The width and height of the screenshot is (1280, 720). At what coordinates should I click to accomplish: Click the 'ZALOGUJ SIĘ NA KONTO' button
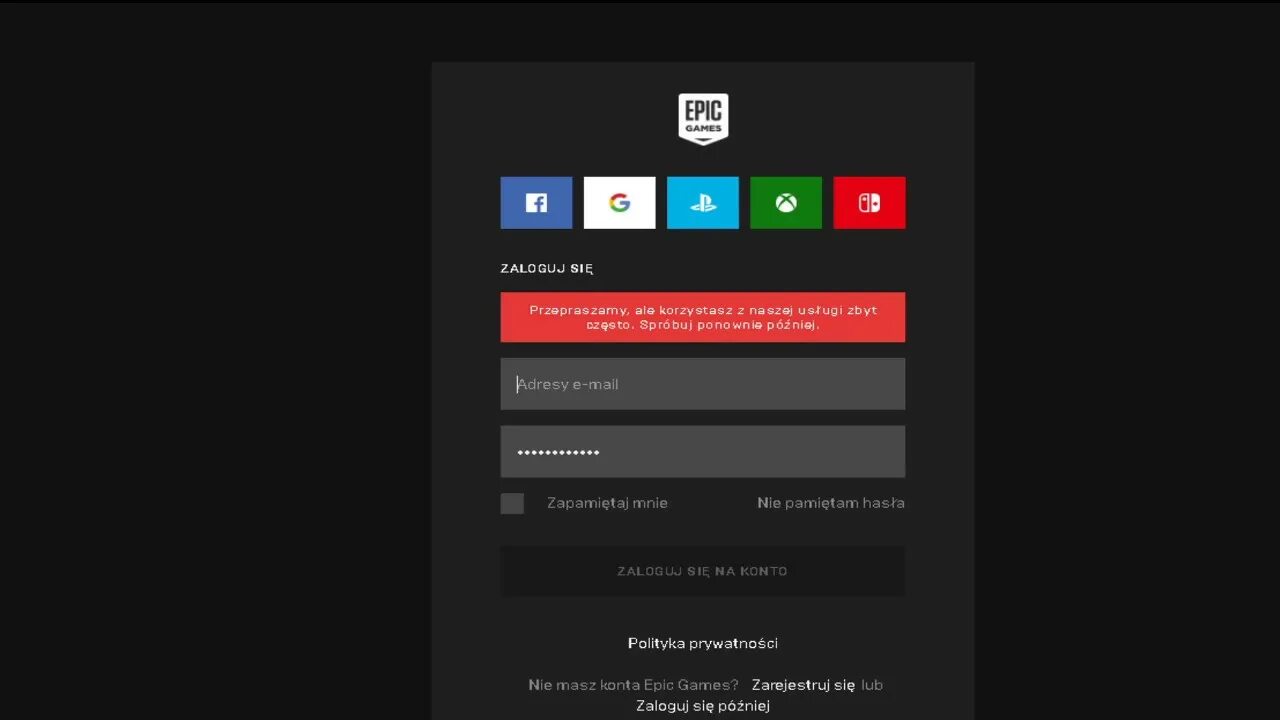click(703, 571)
